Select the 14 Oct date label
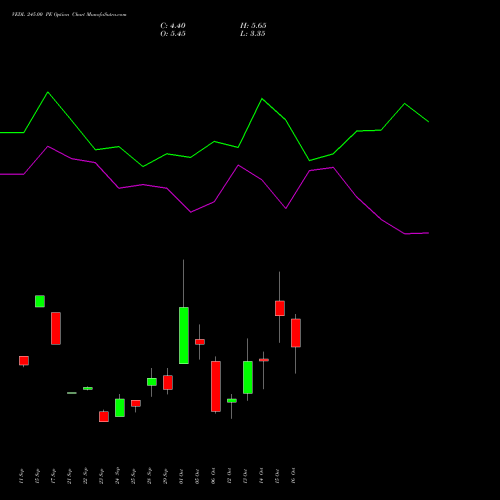 coord(261,476)
